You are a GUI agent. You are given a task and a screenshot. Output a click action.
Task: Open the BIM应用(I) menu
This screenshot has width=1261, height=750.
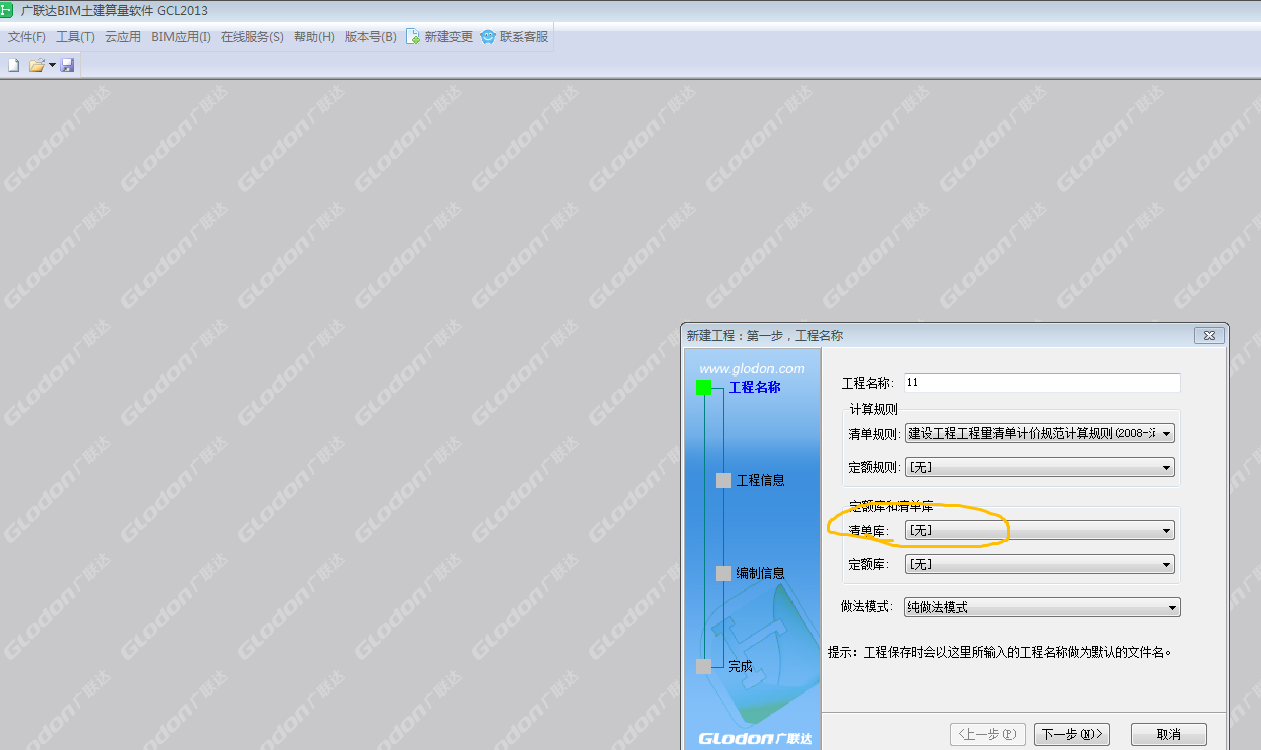pos(181,37)
